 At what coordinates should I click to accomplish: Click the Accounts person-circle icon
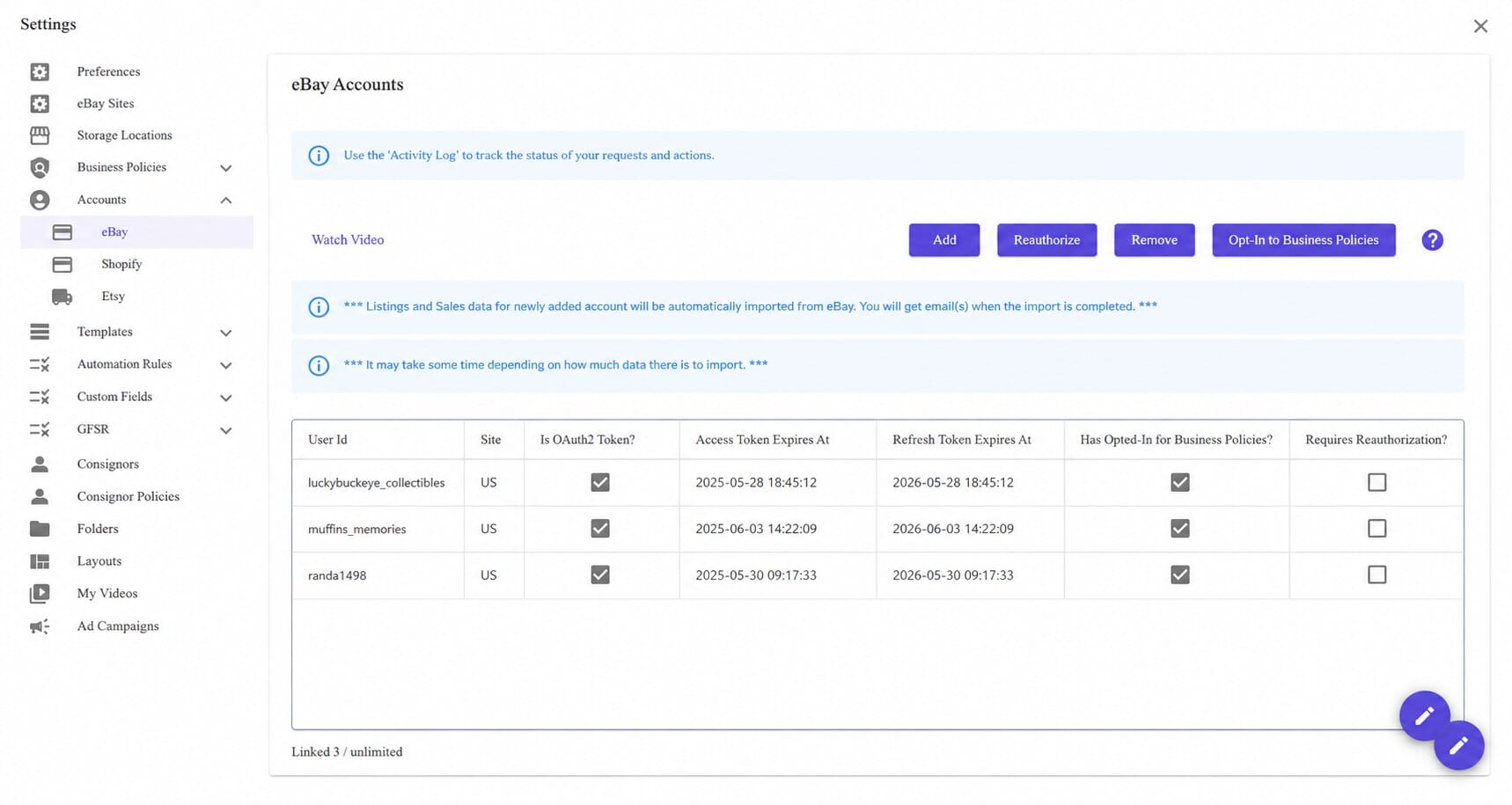[x=40, y=200]
